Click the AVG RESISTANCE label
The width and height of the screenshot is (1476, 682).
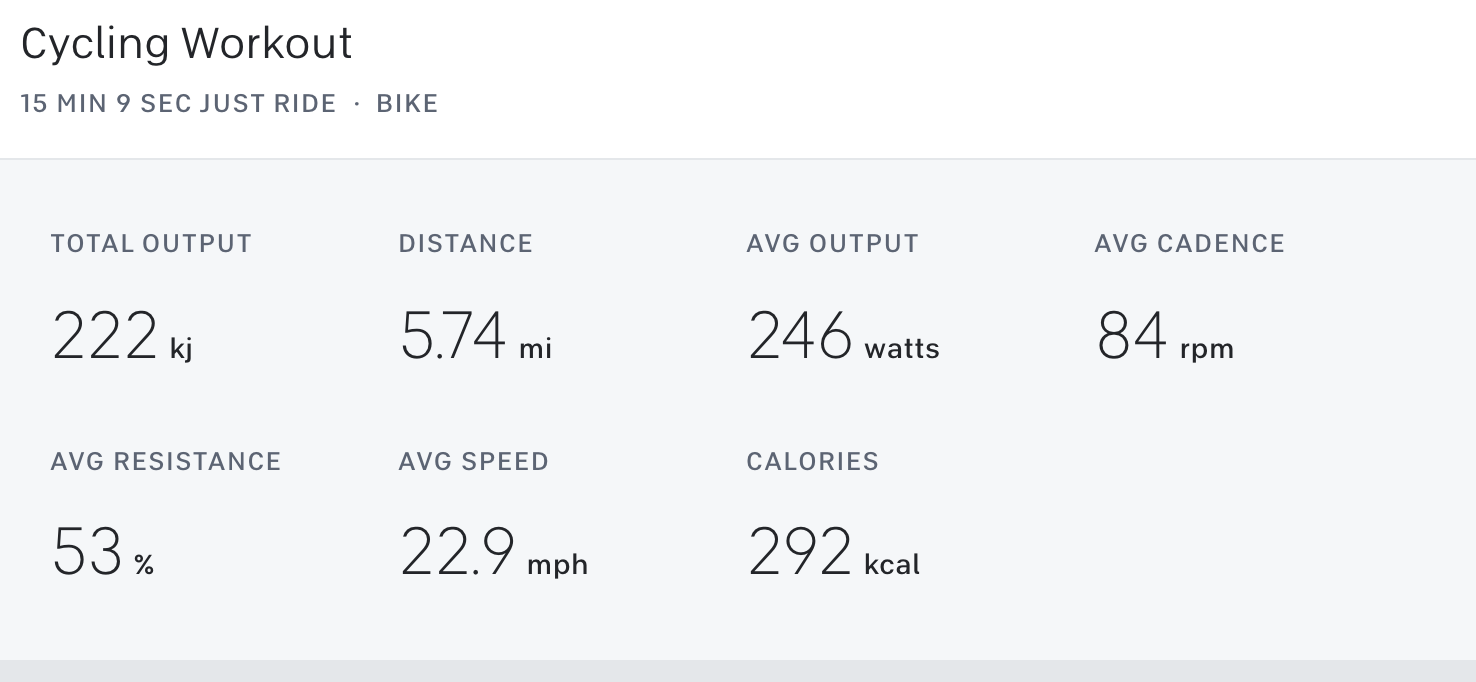[166, 462]
